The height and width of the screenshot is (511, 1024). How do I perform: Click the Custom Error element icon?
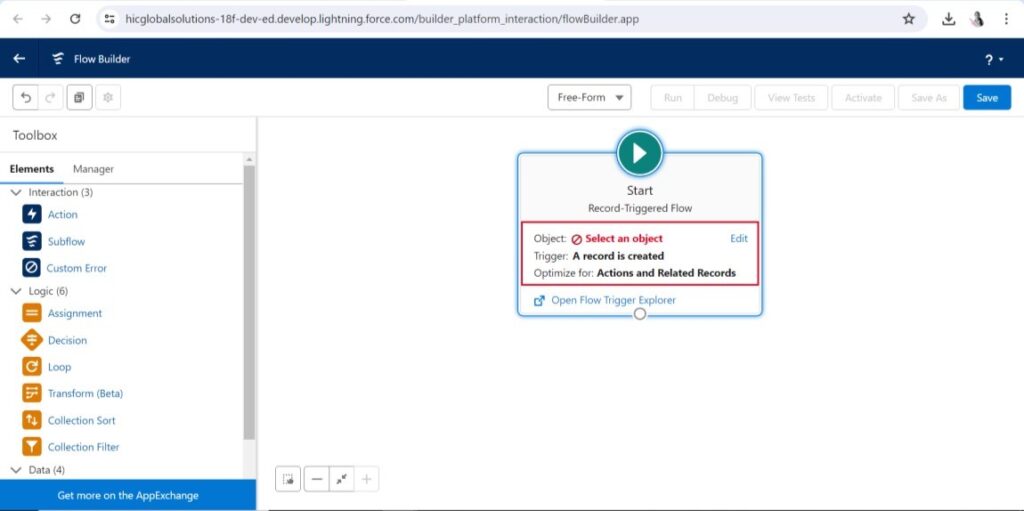tap(31, 268)
